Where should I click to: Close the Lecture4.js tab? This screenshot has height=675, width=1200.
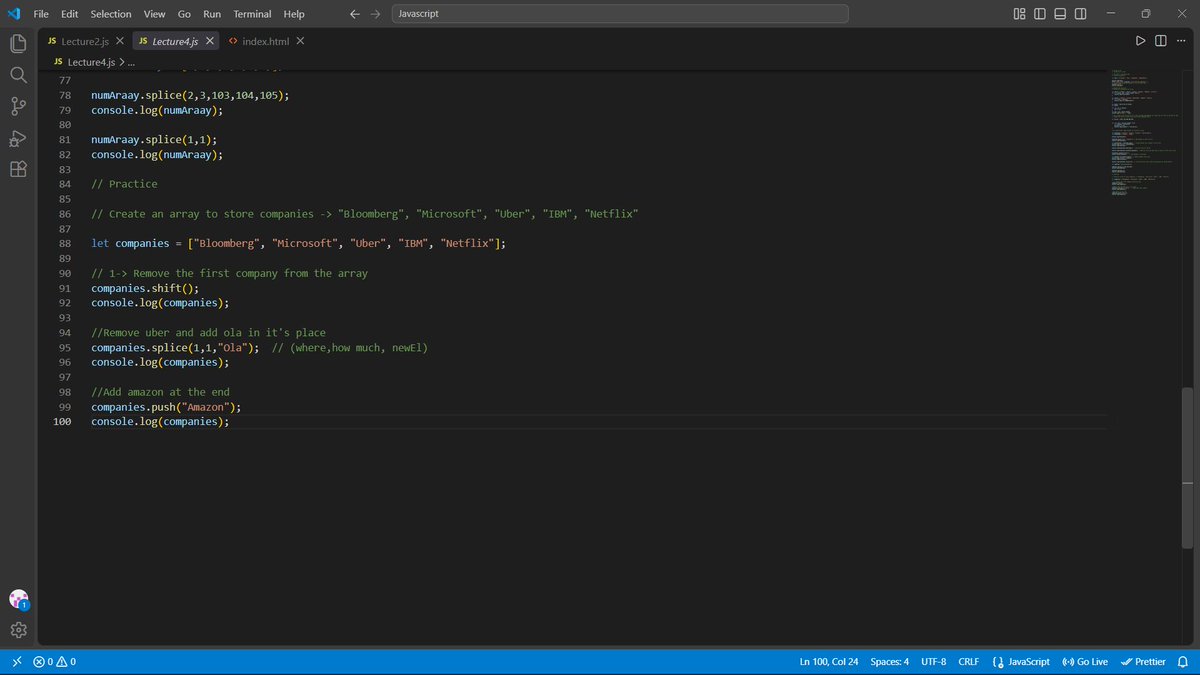(210, 41)
